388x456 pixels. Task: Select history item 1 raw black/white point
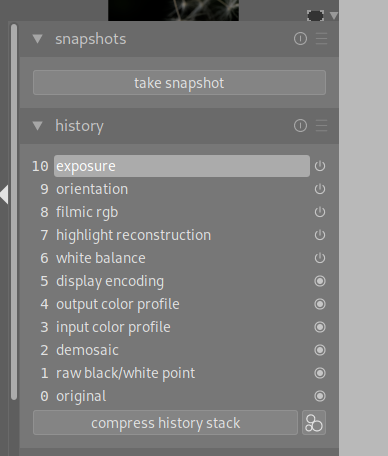click(x=182, y=373)
